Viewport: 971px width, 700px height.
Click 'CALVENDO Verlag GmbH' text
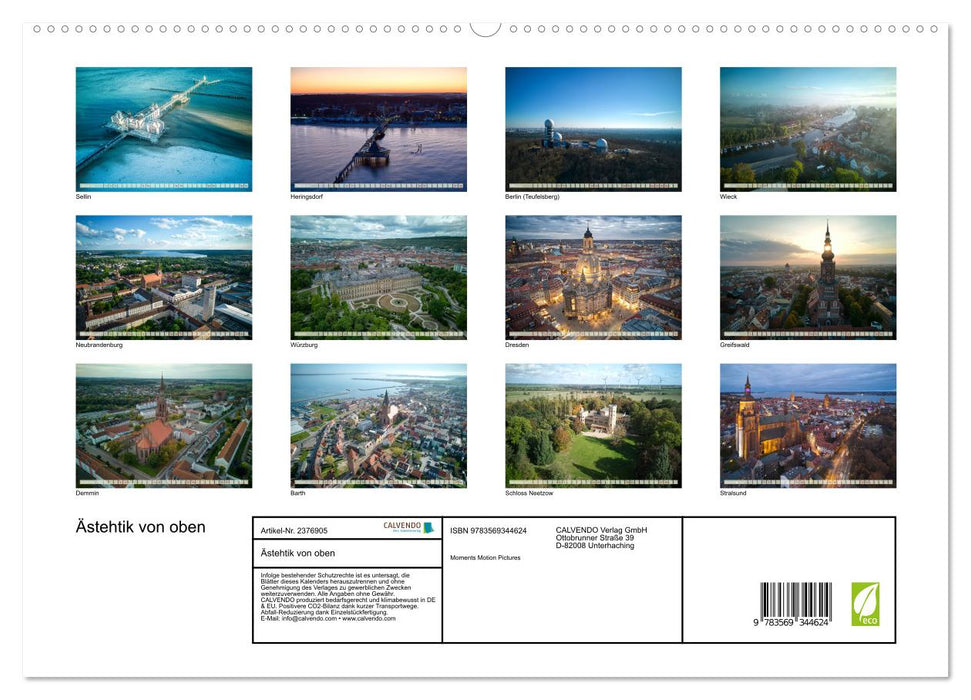coord(601,530)
